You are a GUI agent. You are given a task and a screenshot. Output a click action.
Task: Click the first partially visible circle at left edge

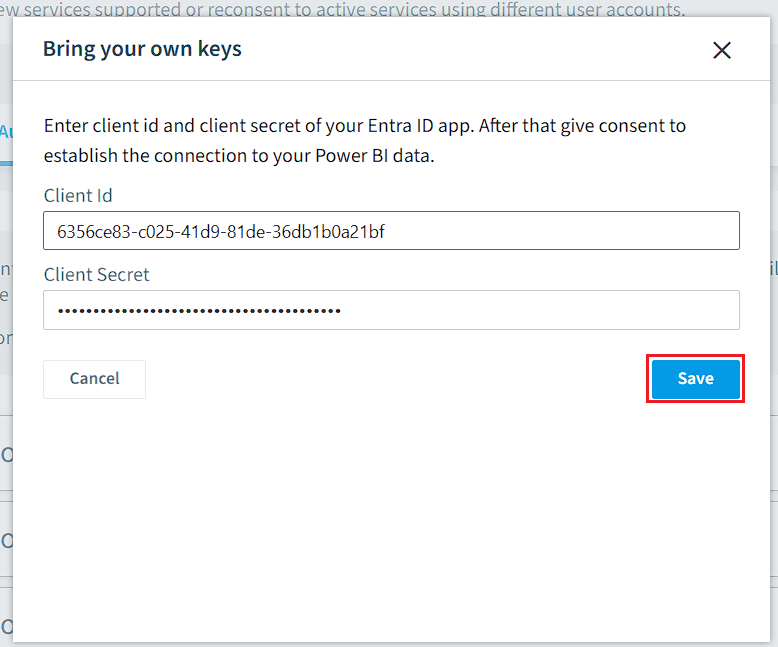click(6, 454)
